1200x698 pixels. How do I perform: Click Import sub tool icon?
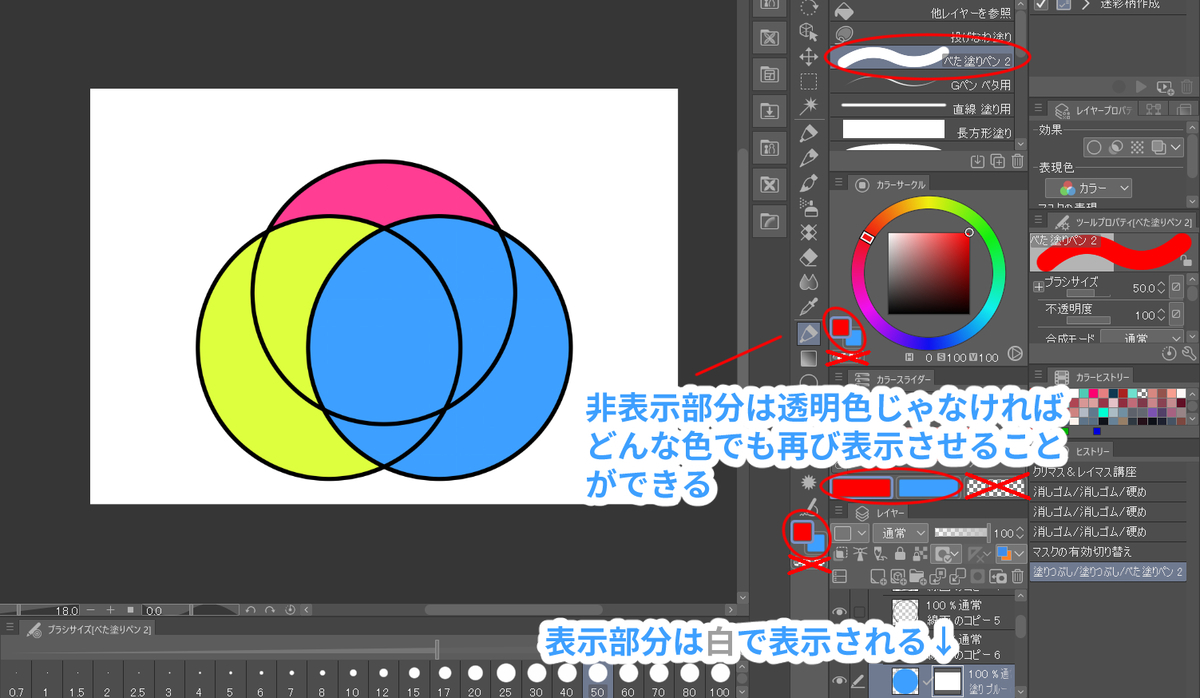click(978, 161)
